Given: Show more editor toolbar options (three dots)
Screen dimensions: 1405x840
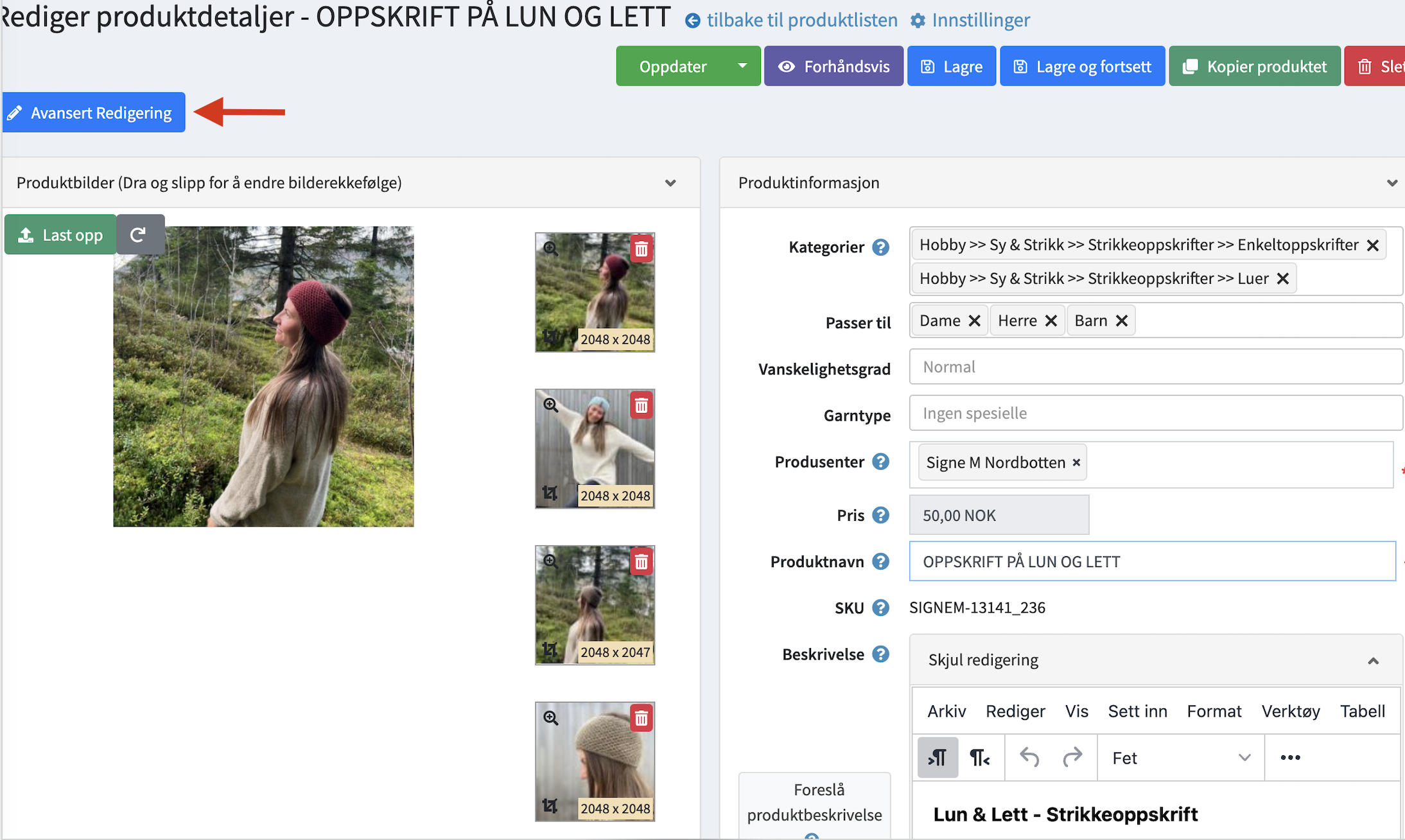Looking at the screenshot, I should click(1290, 758).
